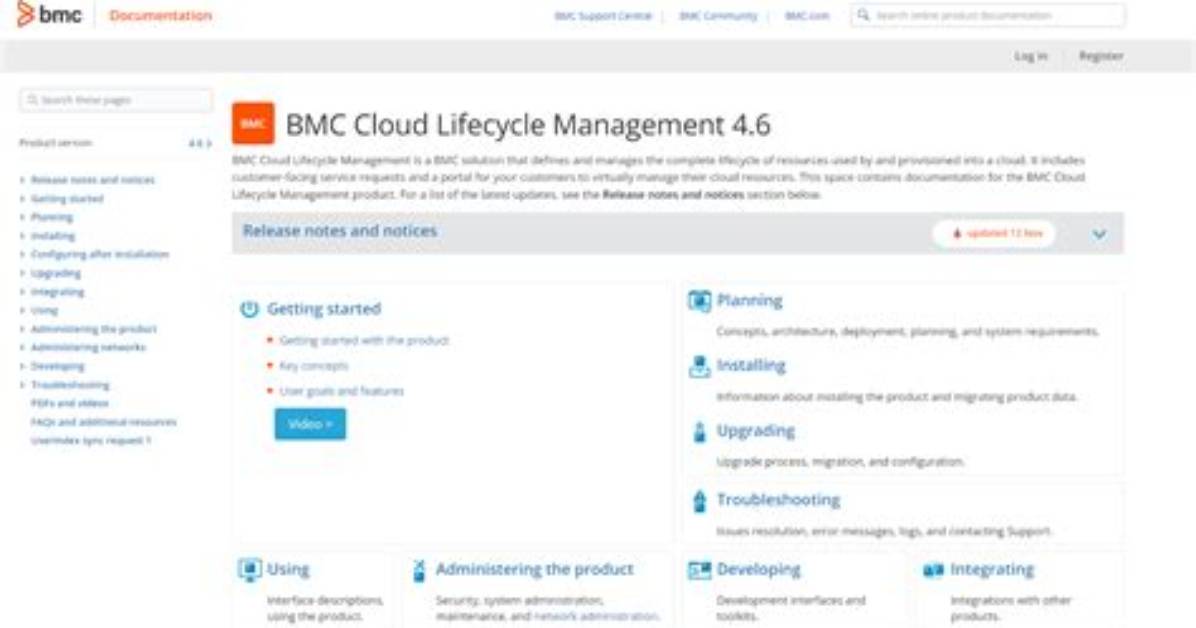Open PDFs and videos in the sidebar

(69, 403)
